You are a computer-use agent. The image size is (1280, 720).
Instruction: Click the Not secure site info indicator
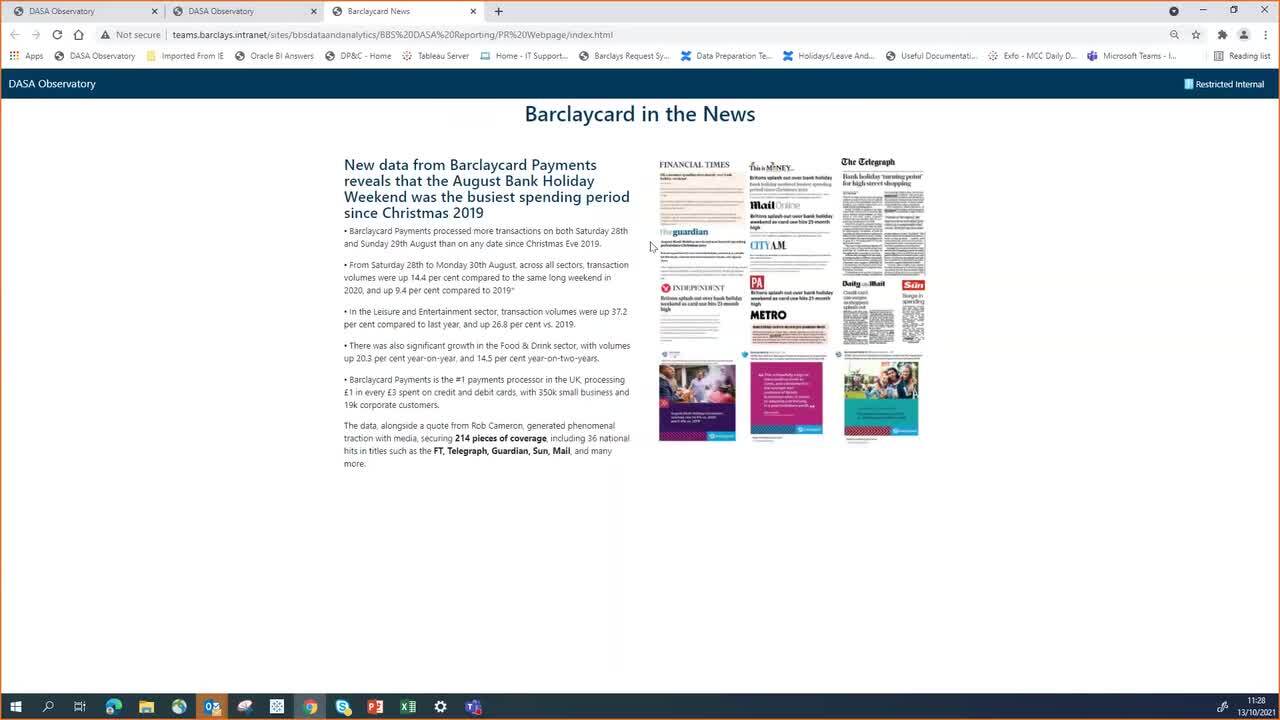point(131,34)
